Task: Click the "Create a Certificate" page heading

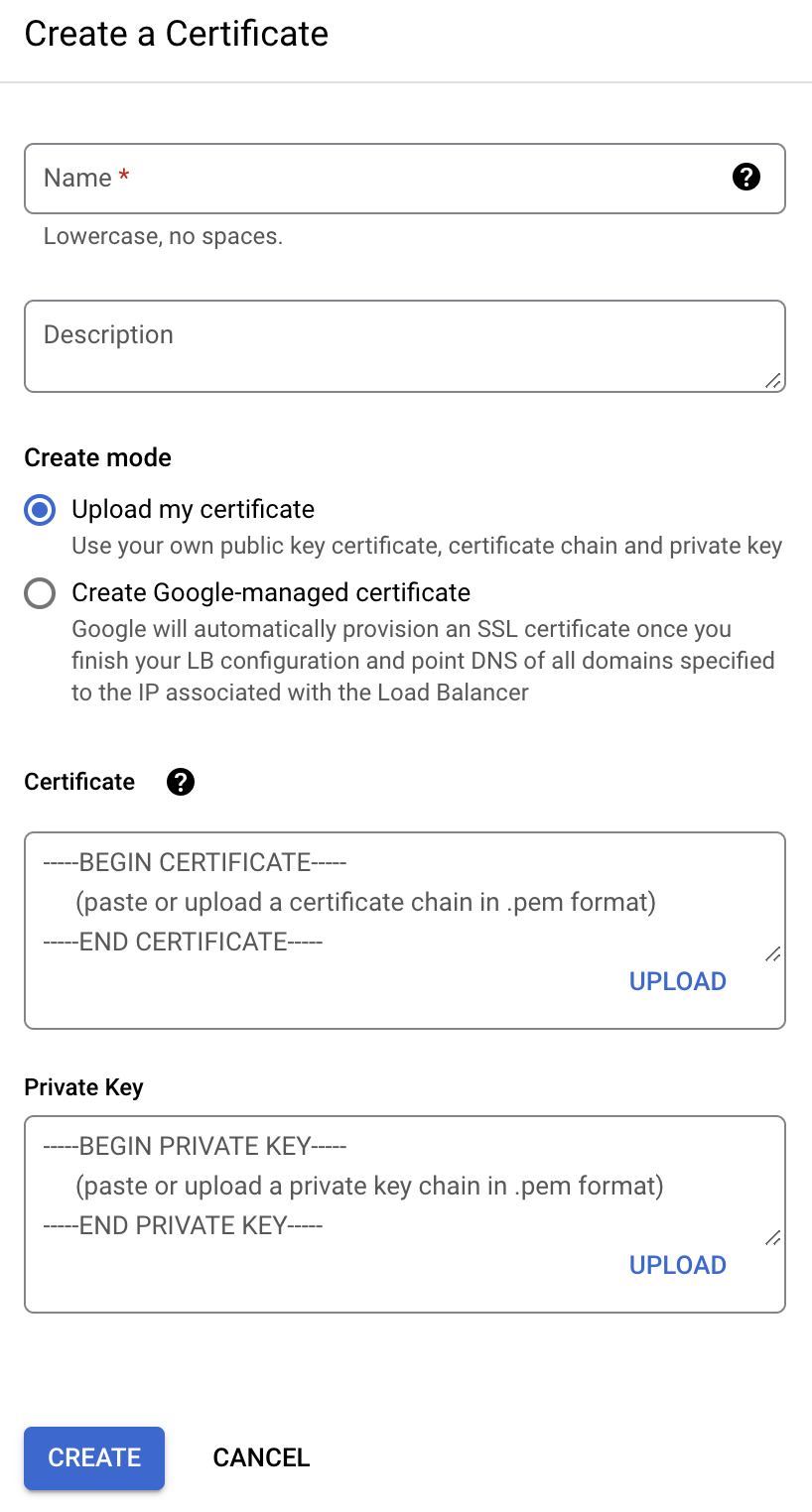Action: coord(176,34)
